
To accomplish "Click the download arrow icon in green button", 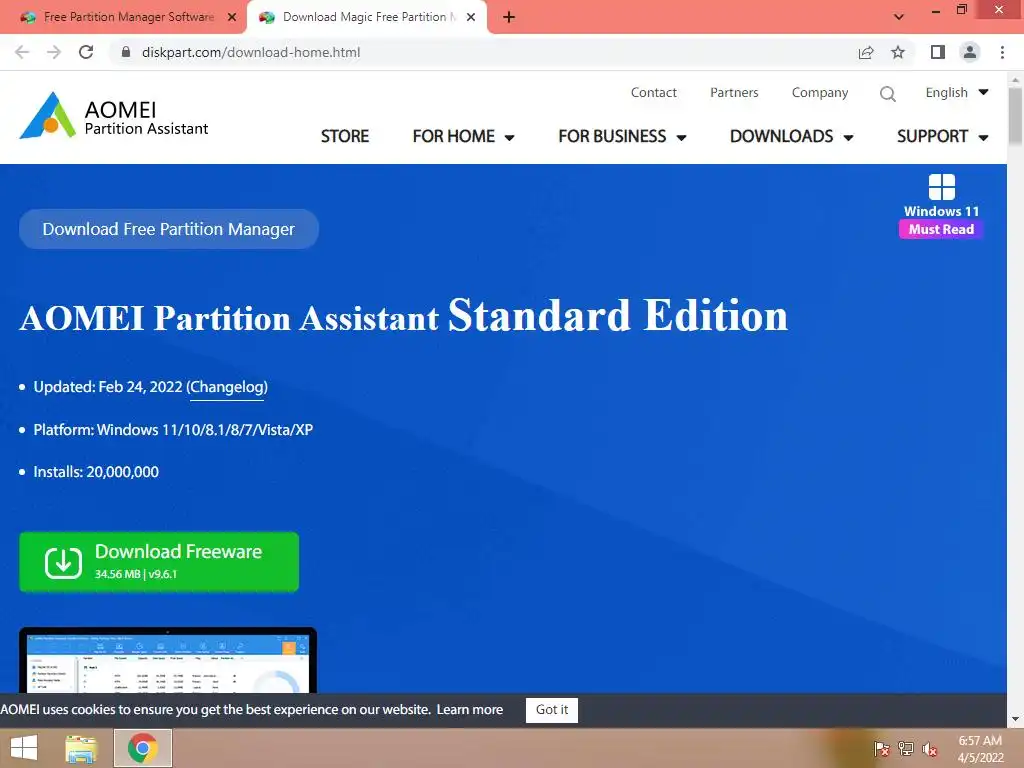I will pos(63,562).
